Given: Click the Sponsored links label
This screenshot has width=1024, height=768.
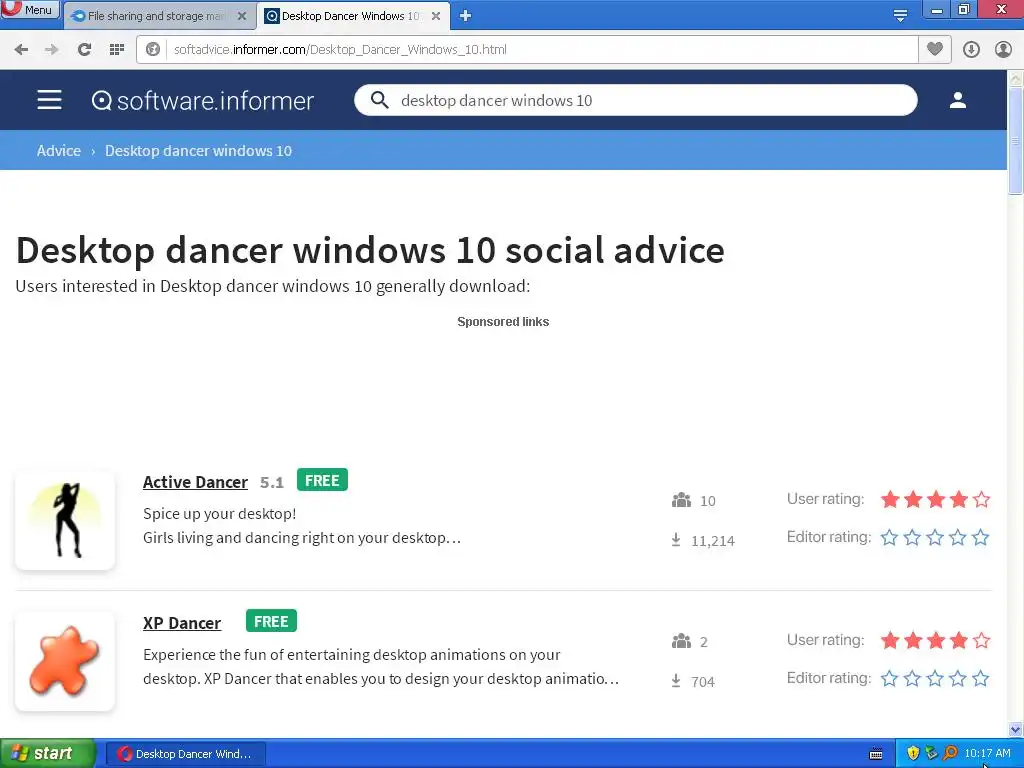Looking at the screenshot, I should [503, 322].
